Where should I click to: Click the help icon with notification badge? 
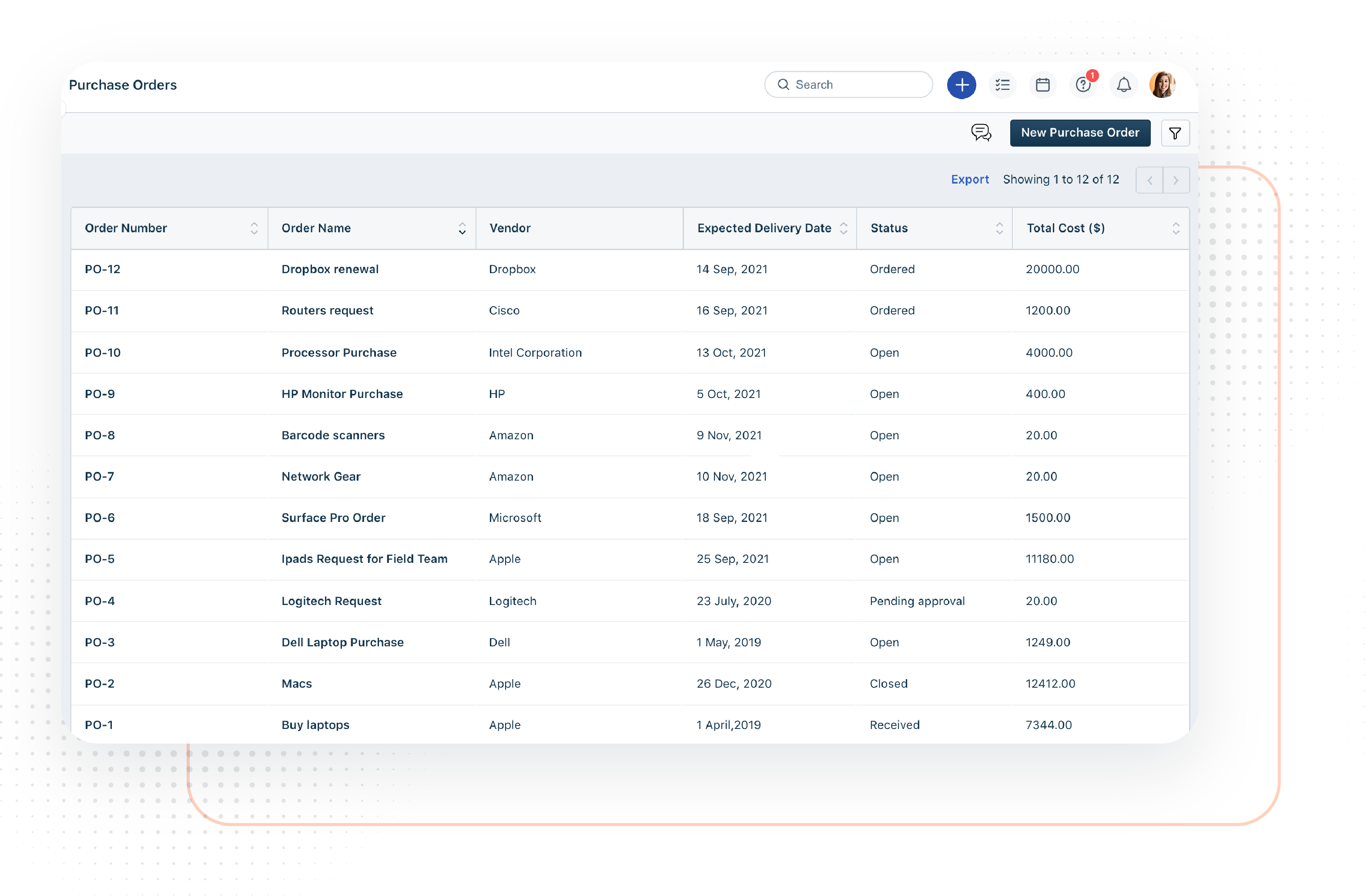pyautogui.click(x=1084, y=84)
